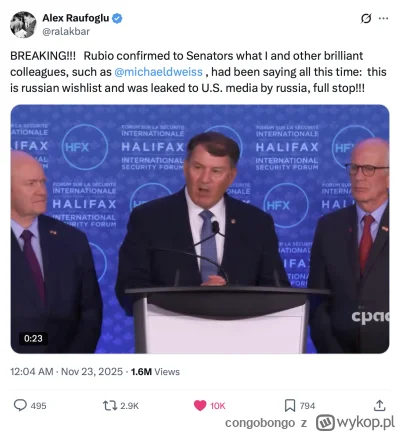Play the Halifax forum video
This screenshot has width=400, height=432.
[x=200, y=229]
